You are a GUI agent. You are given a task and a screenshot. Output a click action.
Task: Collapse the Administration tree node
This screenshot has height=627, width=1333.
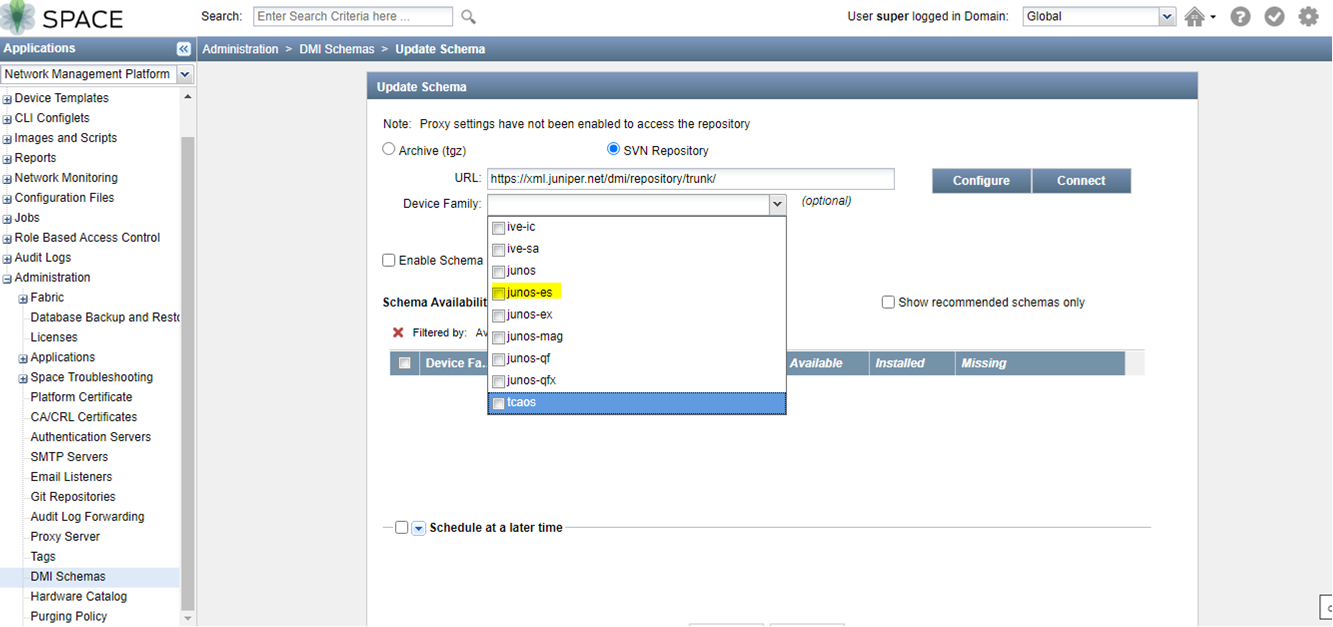tap(7, 279)
